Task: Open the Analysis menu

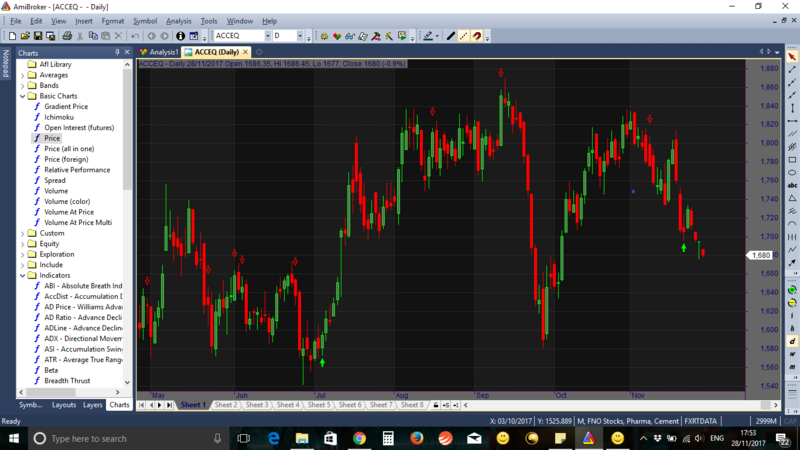Action: click(x=179, y=21)
